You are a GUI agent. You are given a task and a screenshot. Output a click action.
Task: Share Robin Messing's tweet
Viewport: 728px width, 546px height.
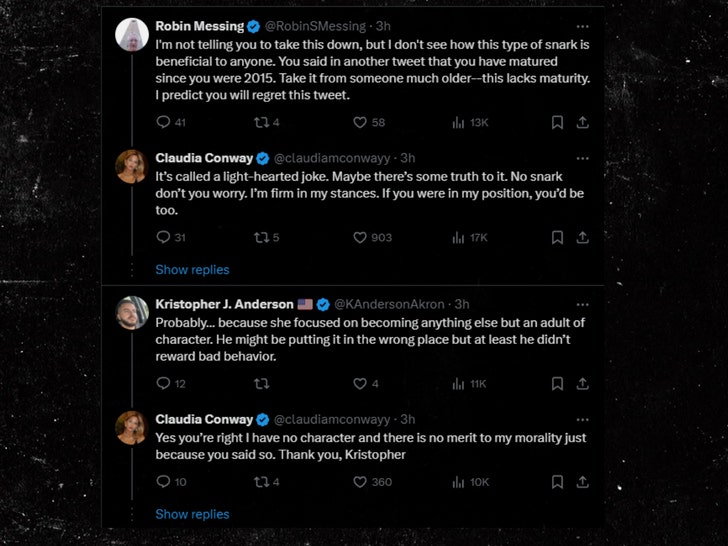582,122
